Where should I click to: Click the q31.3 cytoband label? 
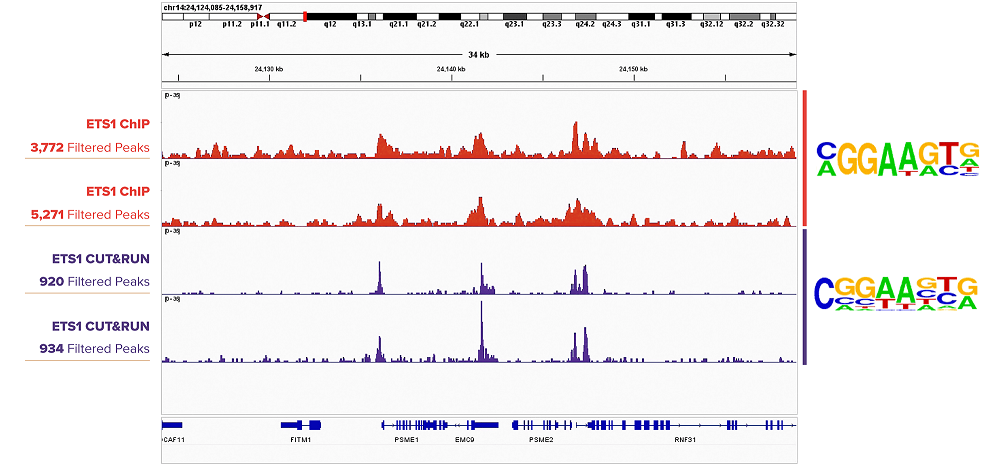pyautogui.click(x=676, y=24)
